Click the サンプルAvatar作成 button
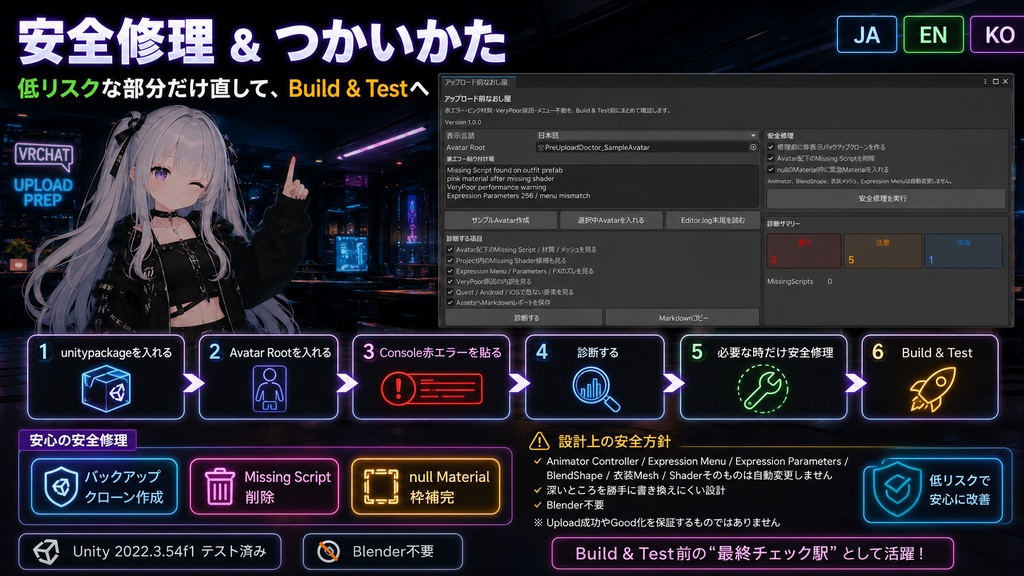The image size is (1024, 576). [501, 220]
